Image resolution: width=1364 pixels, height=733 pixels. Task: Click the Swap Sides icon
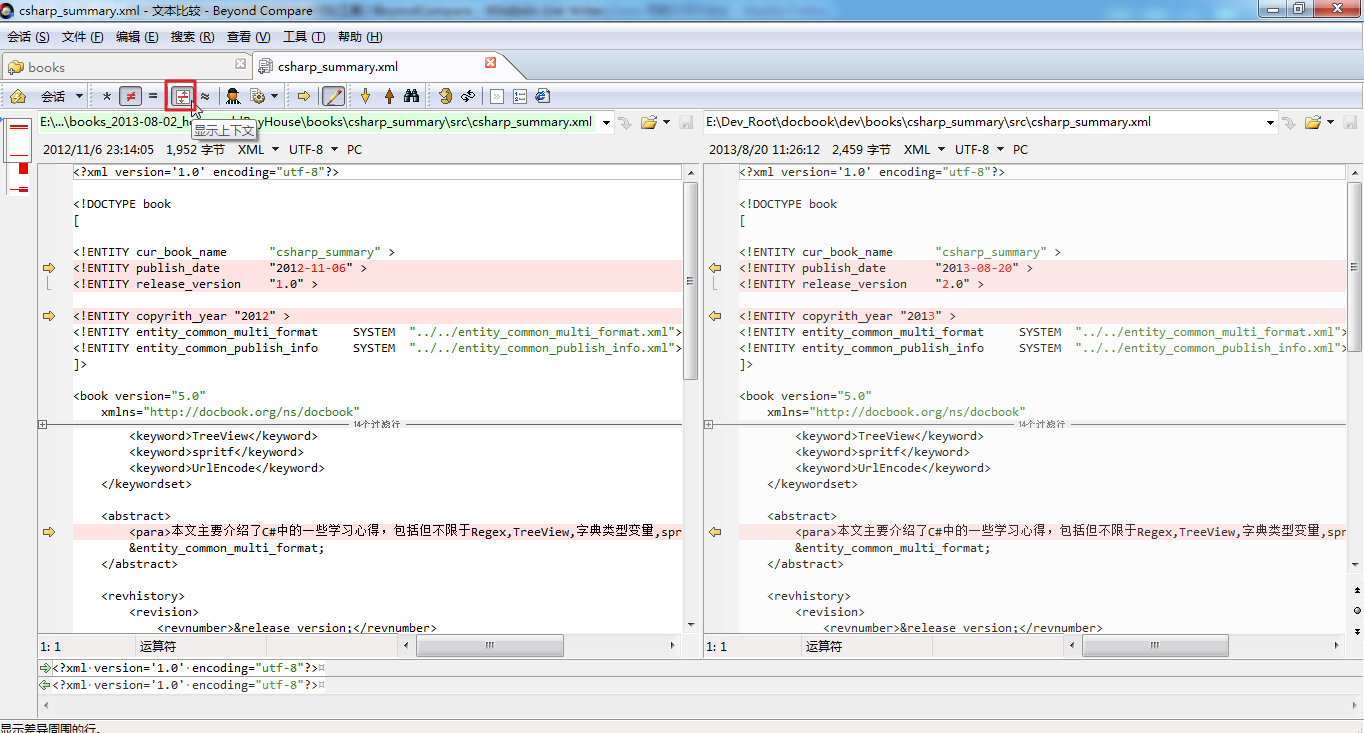point(467,97)
